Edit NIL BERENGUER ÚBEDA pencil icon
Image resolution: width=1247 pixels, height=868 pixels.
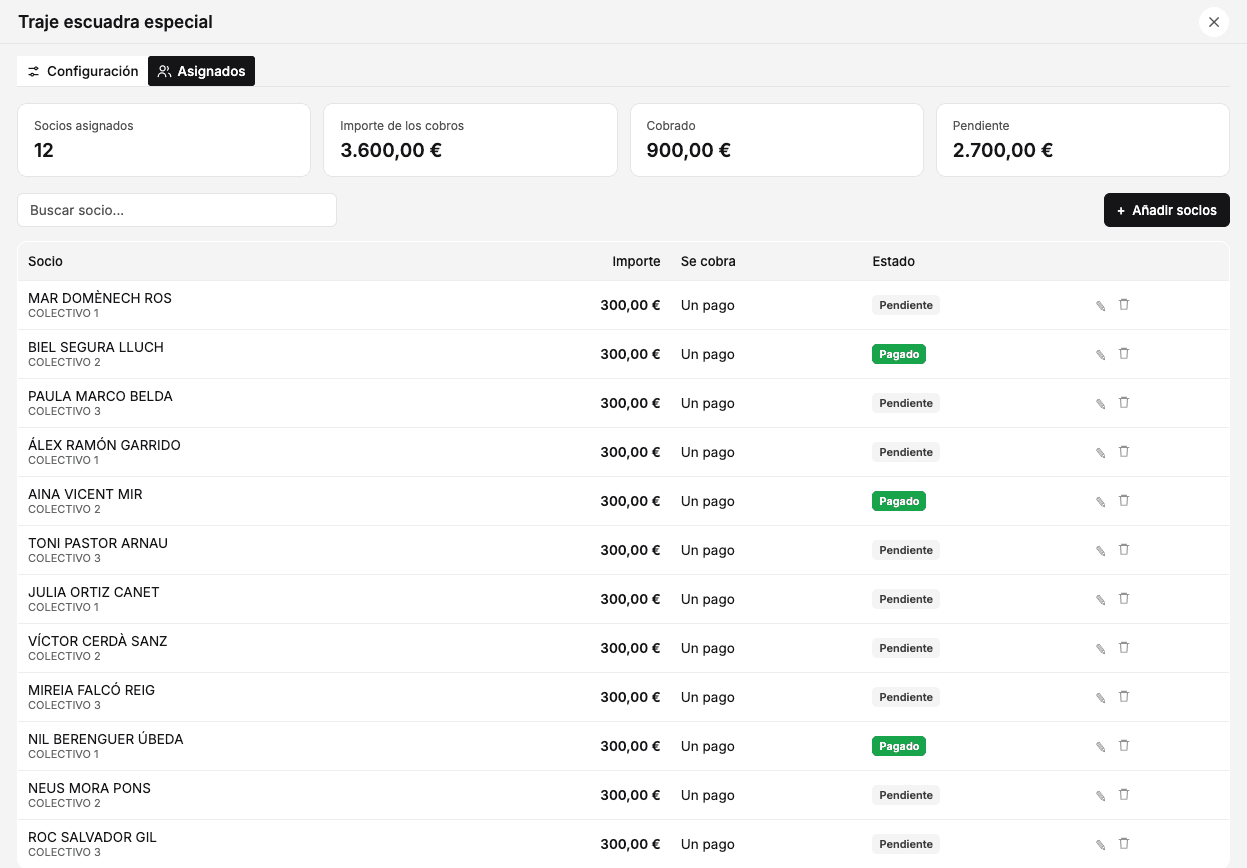click(x=1101, y=747)
